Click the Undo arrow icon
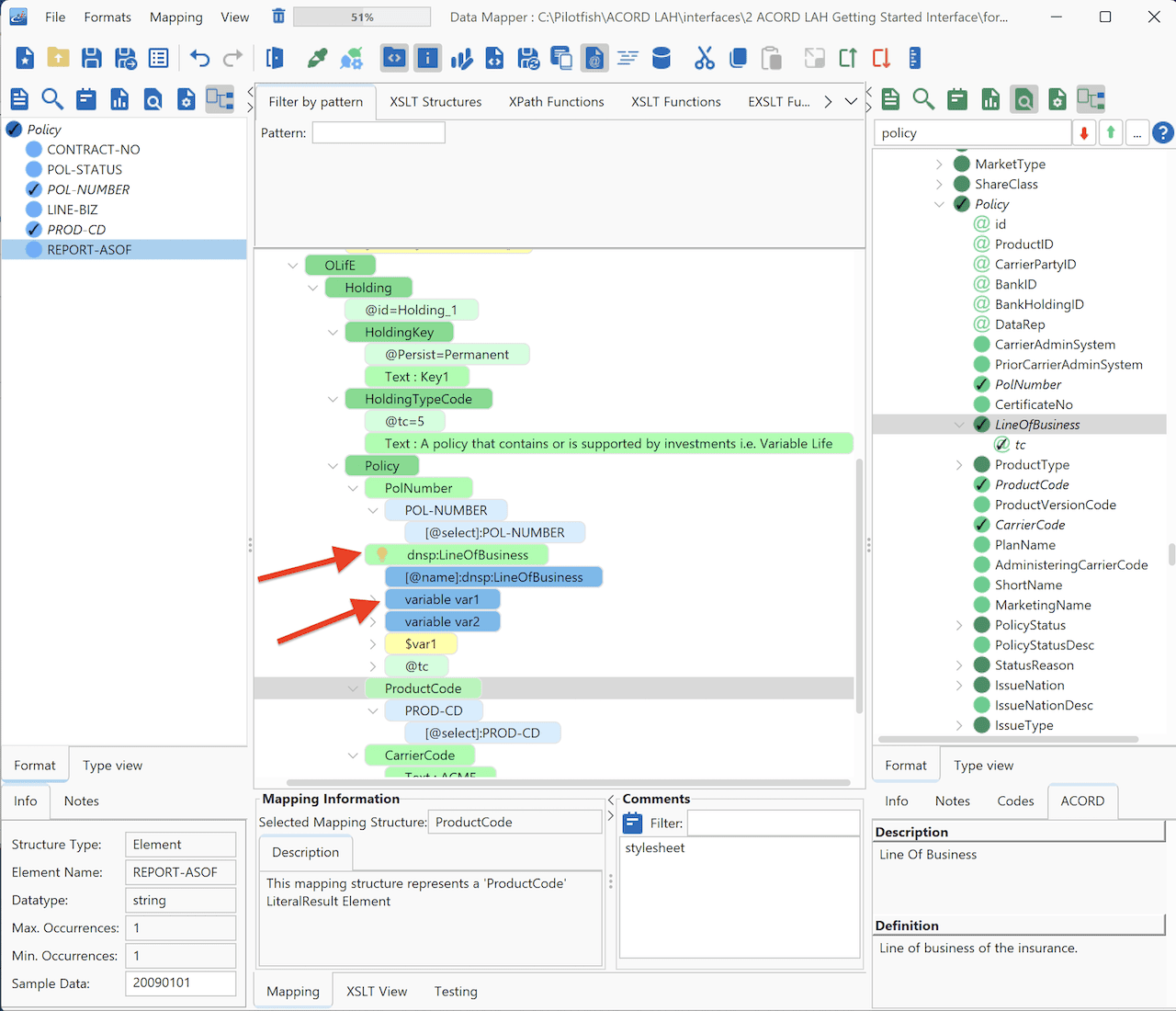This screenshot has height=1011, width=1176. click(x=199, y=58)
